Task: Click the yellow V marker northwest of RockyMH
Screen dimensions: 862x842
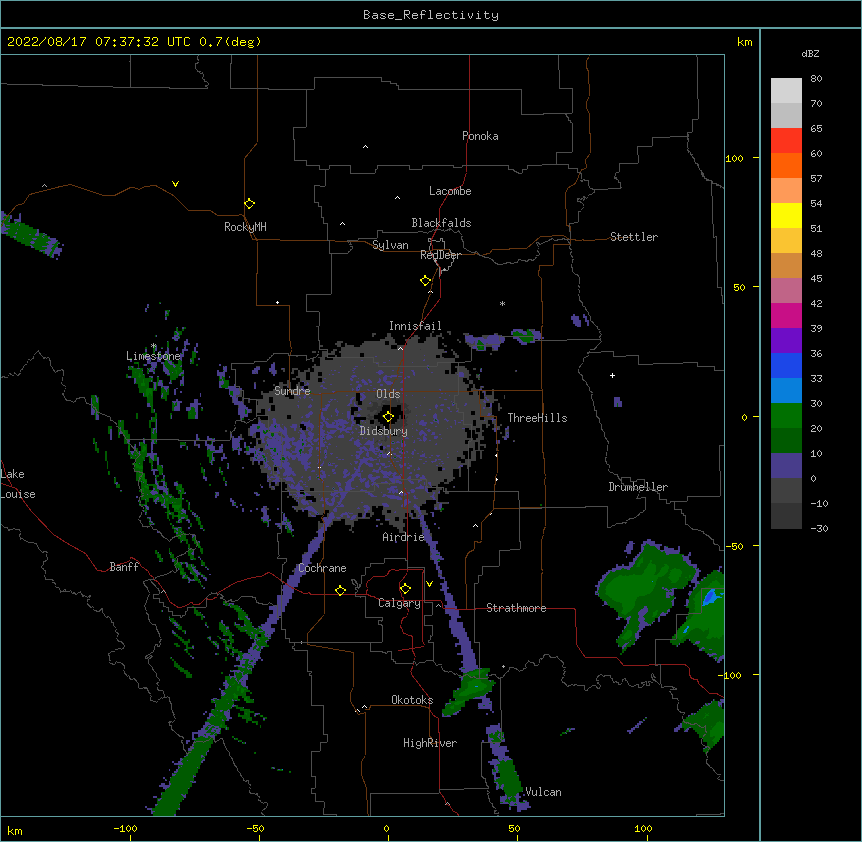Action: click(175, 184)
